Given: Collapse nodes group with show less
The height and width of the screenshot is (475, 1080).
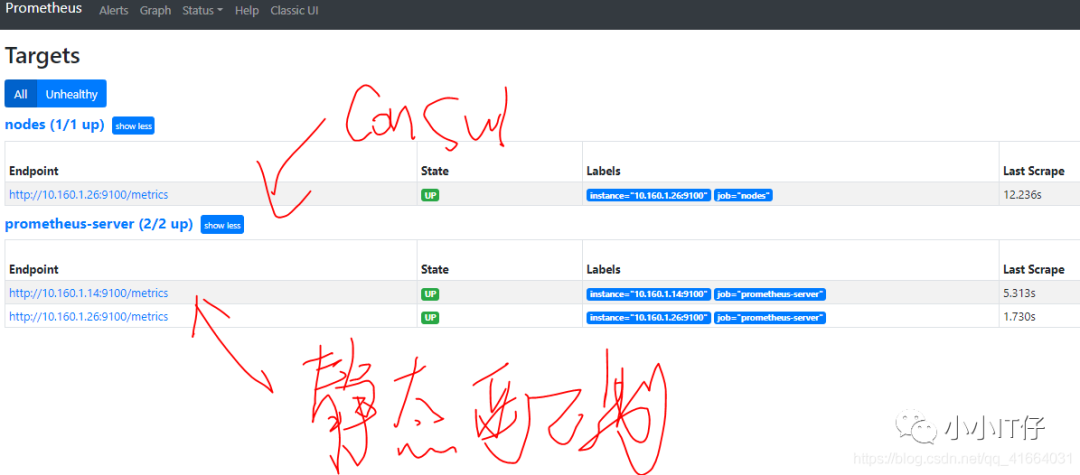Looking at the screenshot, I should pyautogui.click(x=133, y=127).
